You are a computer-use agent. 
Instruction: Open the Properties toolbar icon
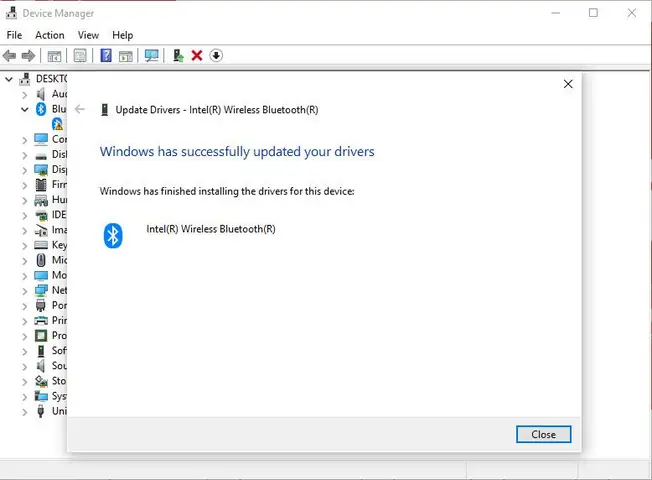pyautogui.click(x=80, y=56)
